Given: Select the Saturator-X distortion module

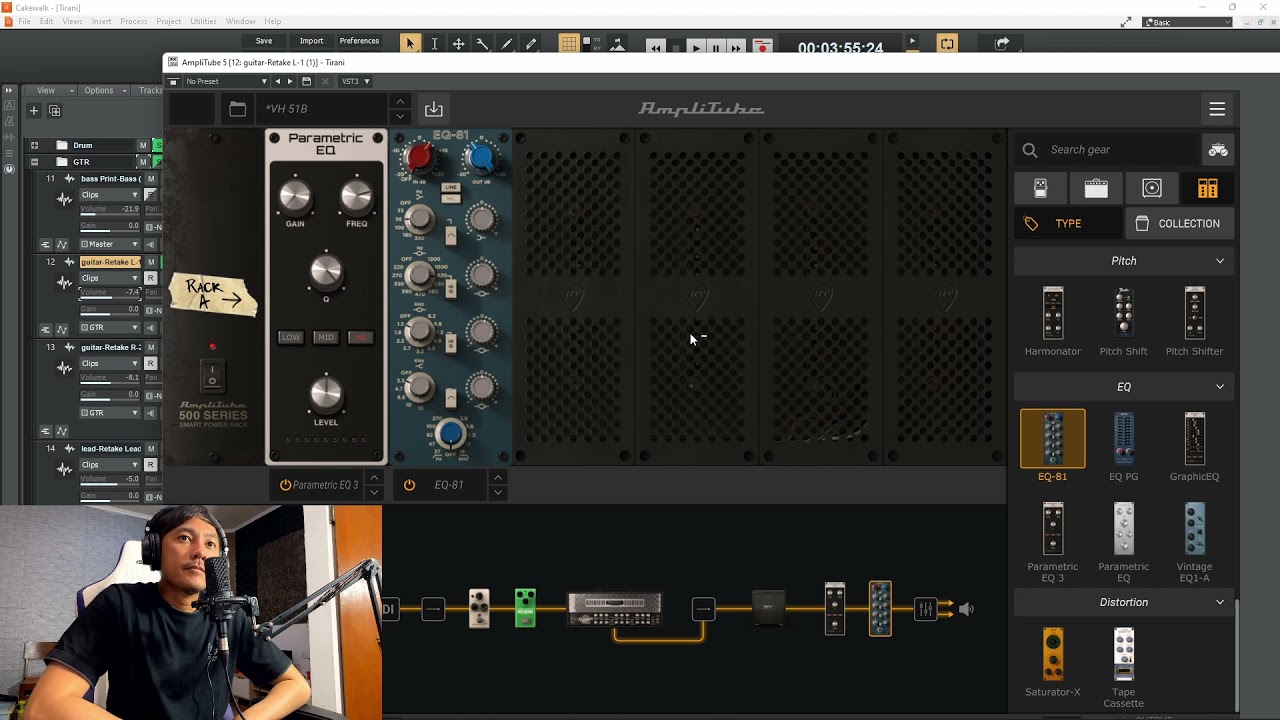Looking at the screenshot, I should click(x=1052, y=654).
